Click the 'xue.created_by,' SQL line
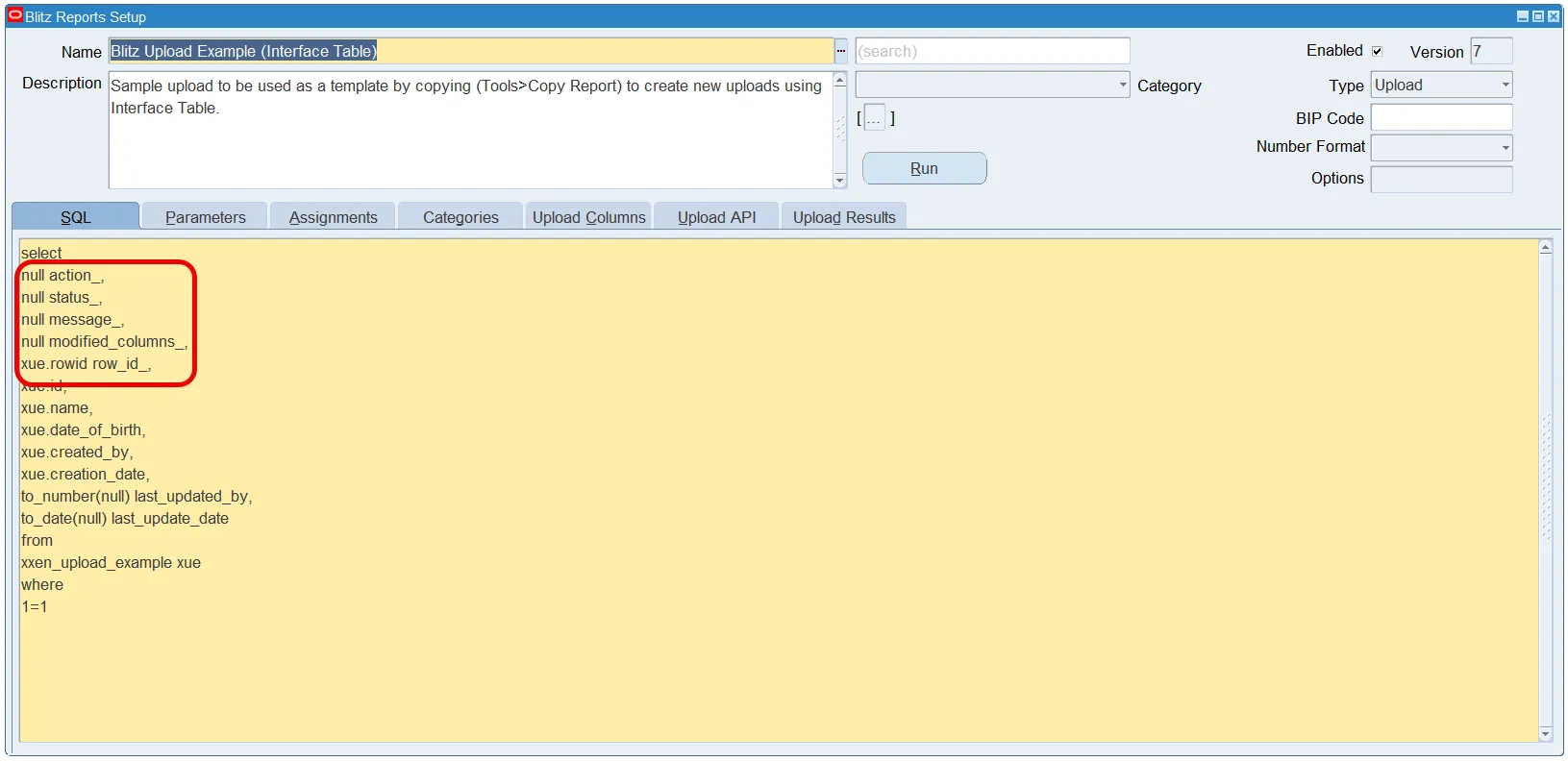Viewport: 1568px width, 761px height. (77, 452)
